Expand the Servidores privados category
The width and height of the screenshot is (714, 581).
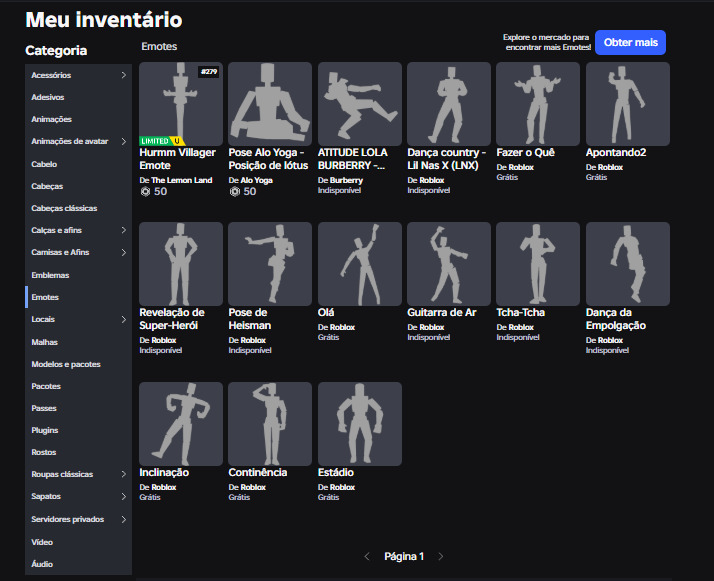click(x=124, y=519)
